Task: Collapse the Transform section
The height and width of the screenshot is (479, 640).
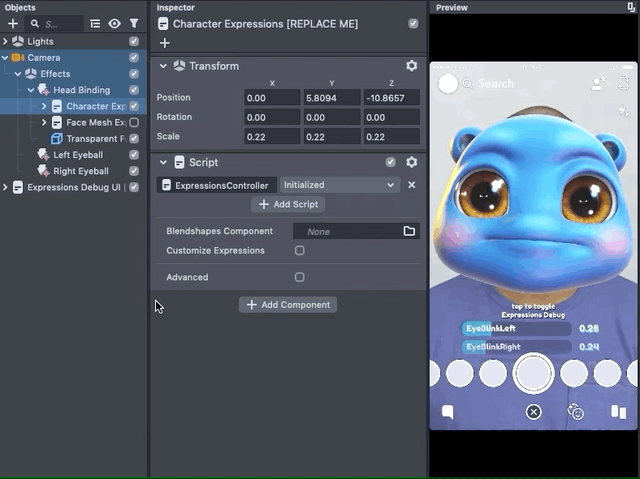Action: pyautogui.click(x=163, y=66)
